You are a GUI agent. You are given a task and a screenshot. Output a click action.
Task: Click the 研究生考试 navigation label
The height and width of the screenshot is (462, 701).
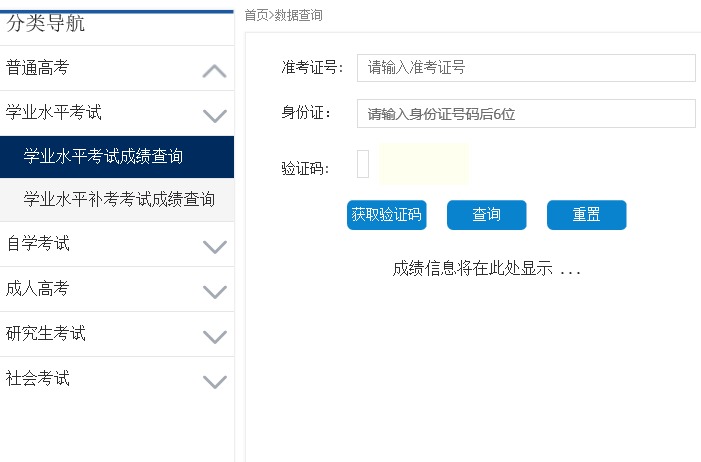coord(46,333)
